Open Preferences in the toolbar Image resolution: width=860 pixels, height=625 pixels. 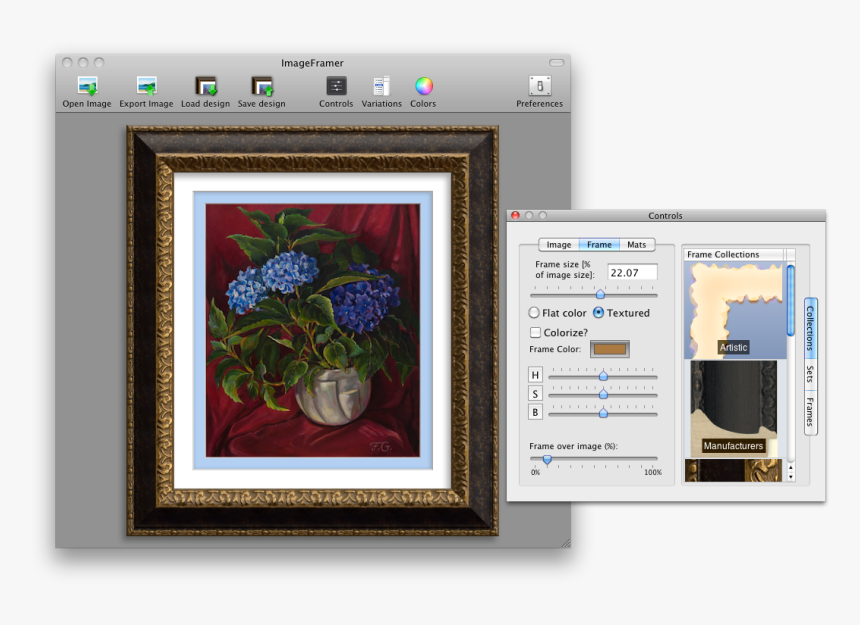(x=540, y=92)
